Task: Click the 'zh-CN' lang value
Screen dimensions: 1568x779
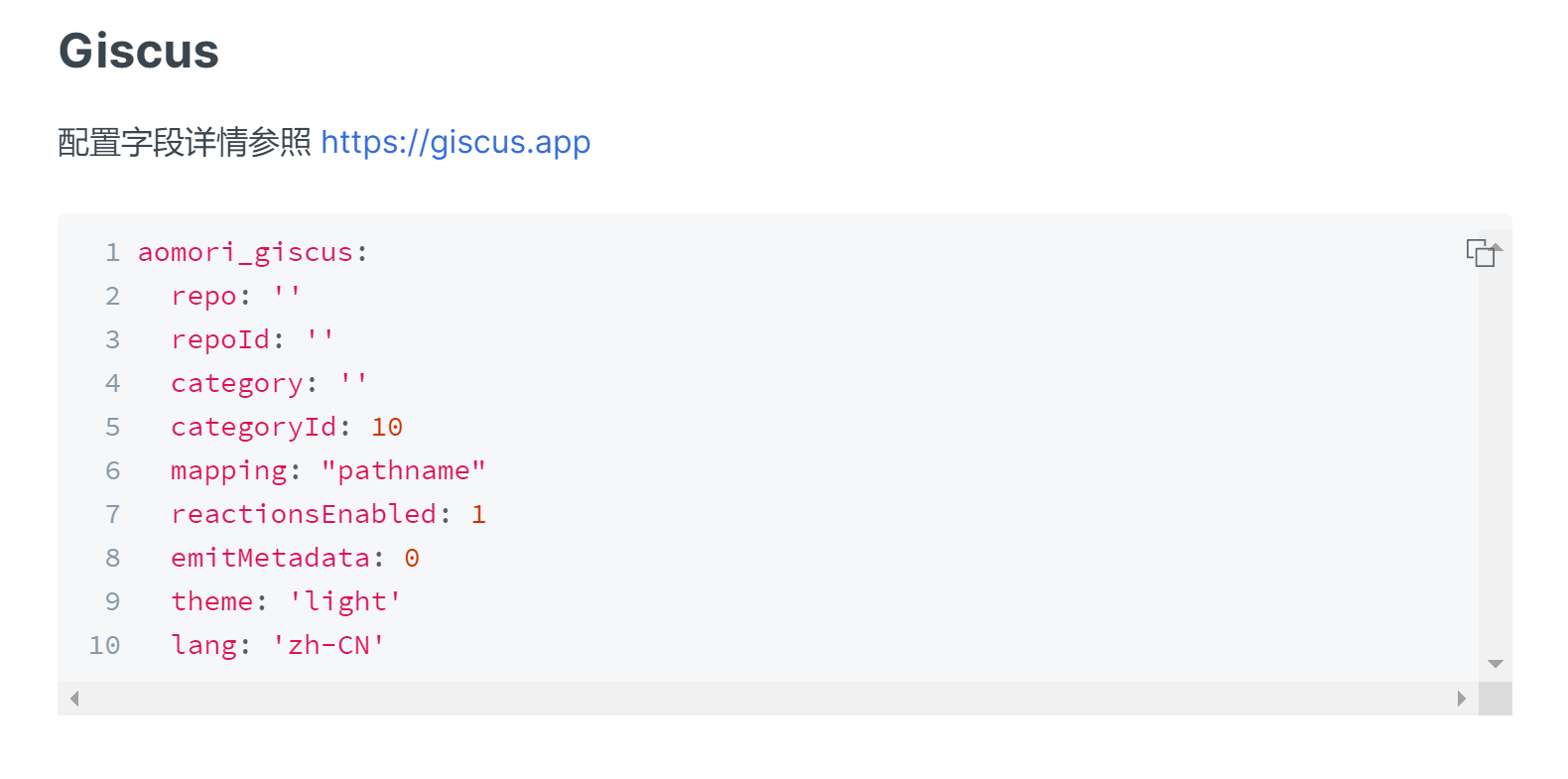Action: 328,646
